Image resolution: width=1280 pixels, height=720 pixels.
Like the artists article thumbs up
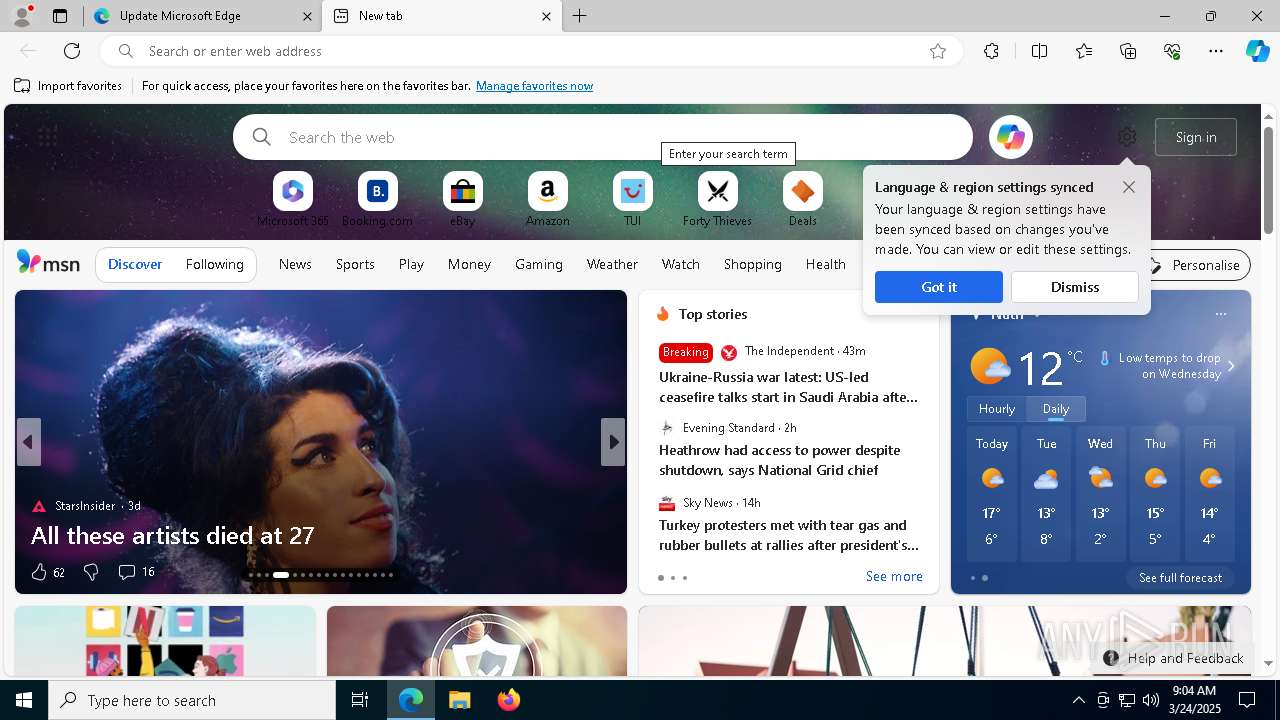pos(39,572)
